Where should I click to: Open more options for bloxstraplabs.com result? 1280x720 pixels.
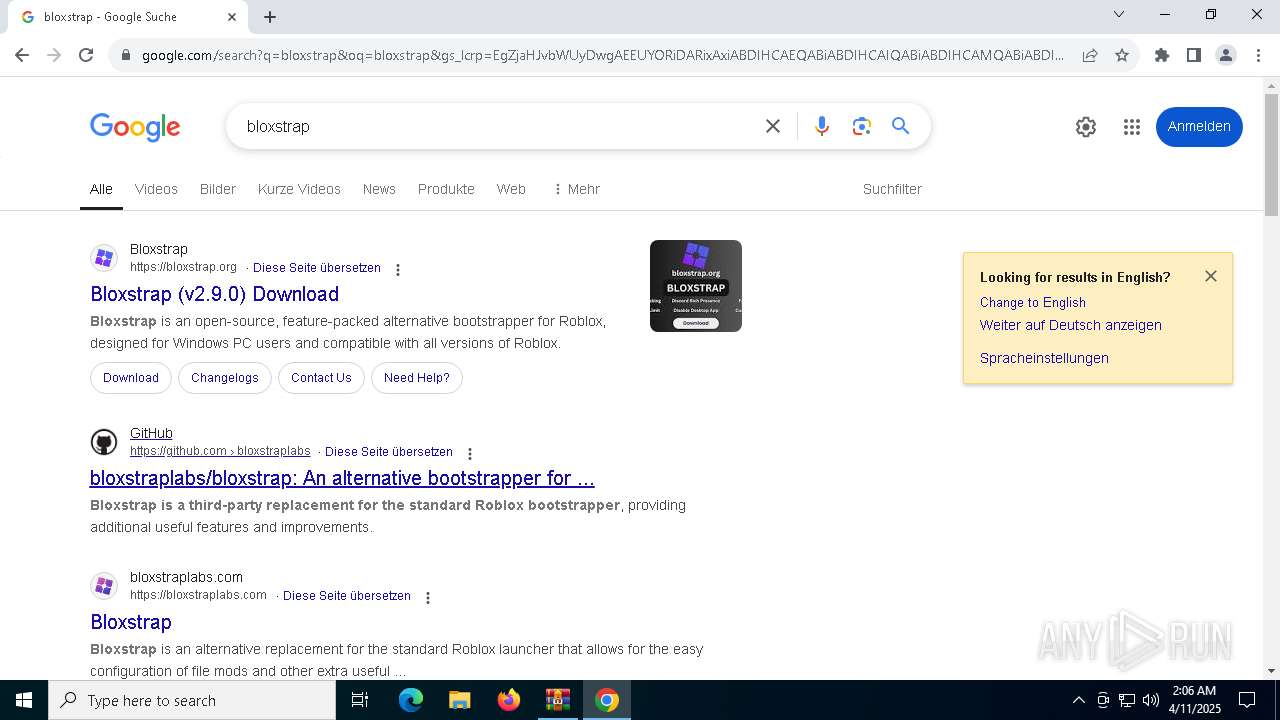pyautogui.click(x=428, y=598)
